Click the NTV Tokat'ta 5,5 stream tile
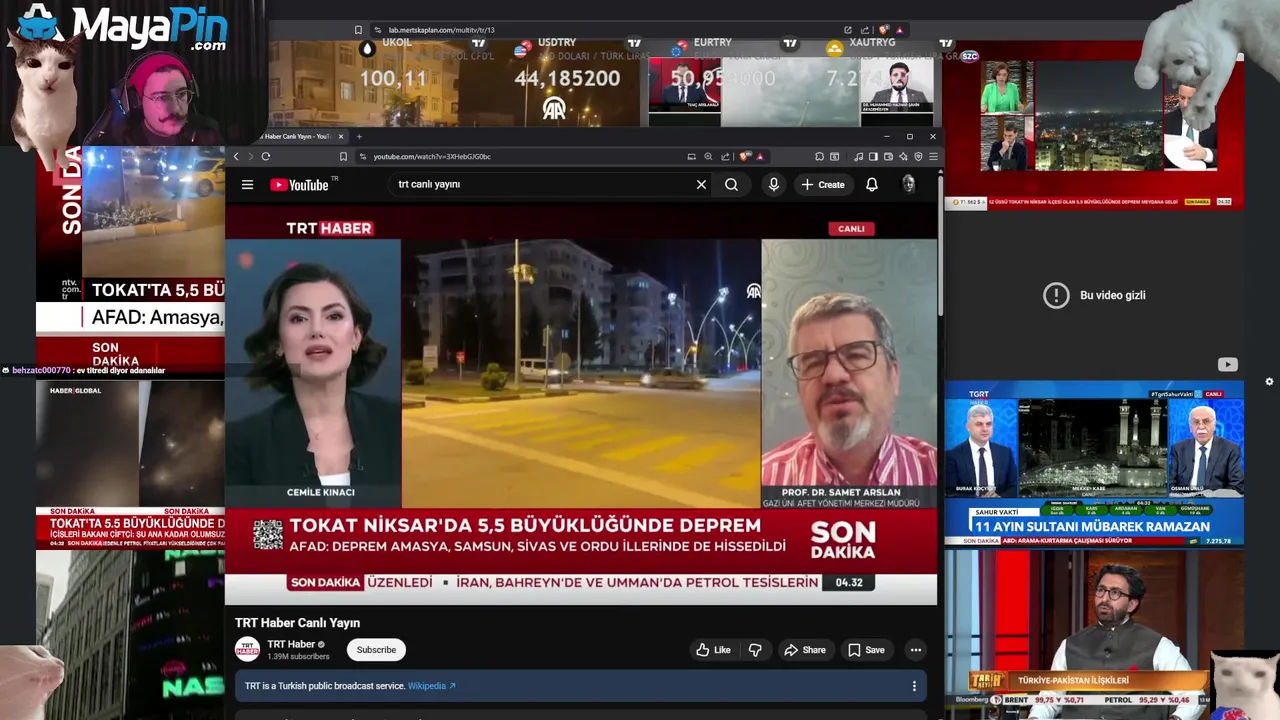Screen dimensions: 1280x720 130,260
